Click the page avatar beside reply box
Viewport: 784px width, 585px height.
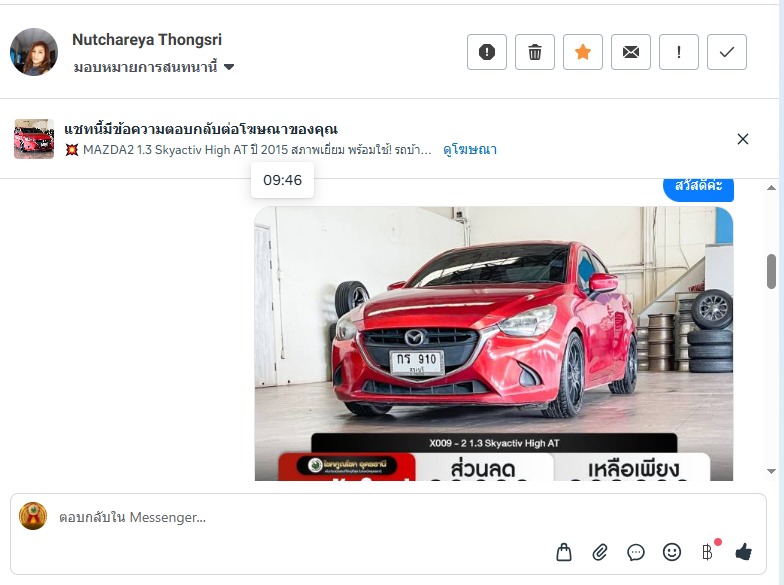point(33,516)
